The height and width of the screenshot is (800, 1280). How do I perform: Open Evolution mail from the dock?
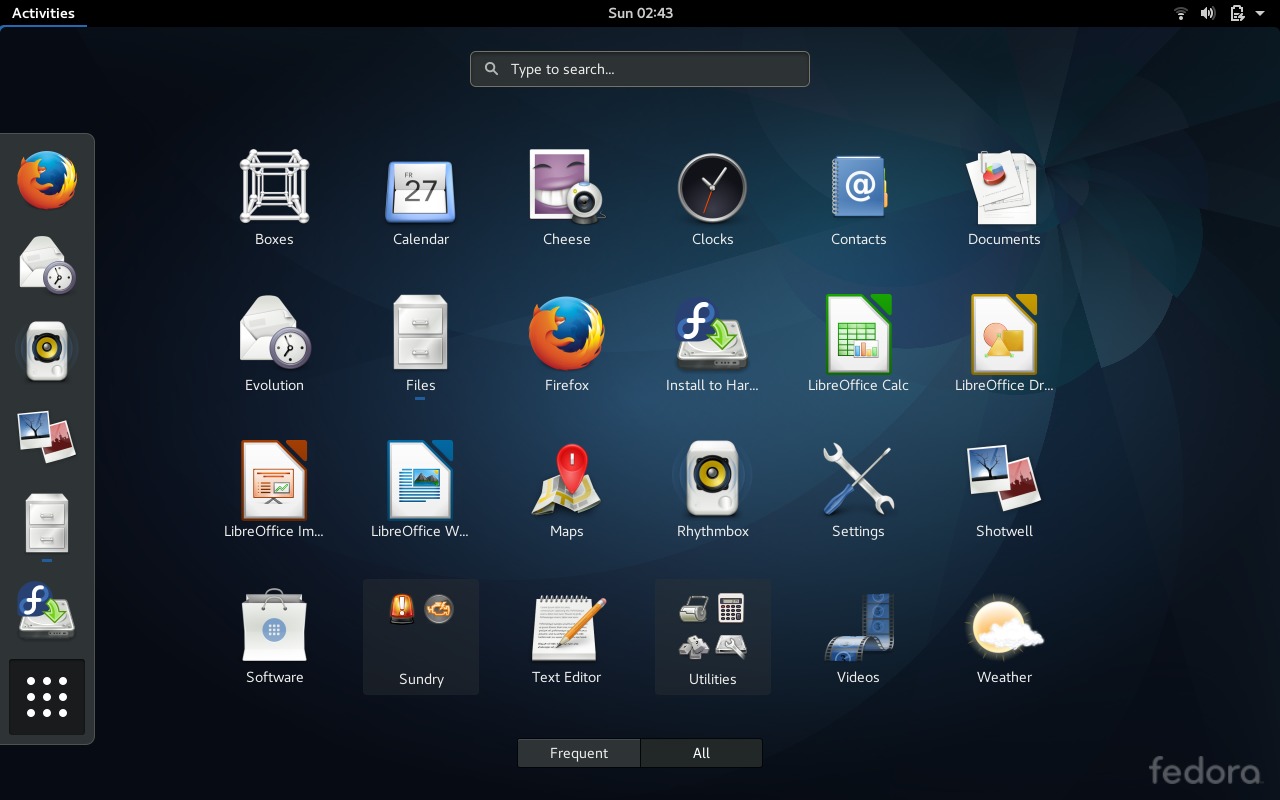(47, 263)
